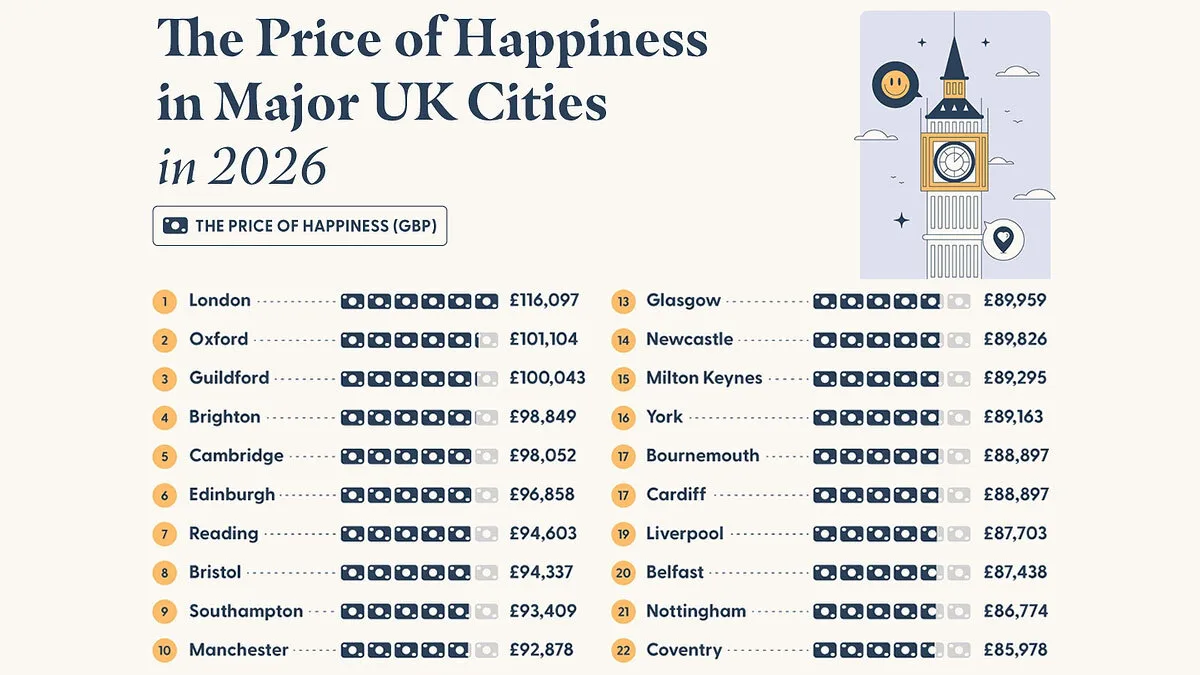
Task: Click the Southampton city name
Action: click(x=246, y=611)
